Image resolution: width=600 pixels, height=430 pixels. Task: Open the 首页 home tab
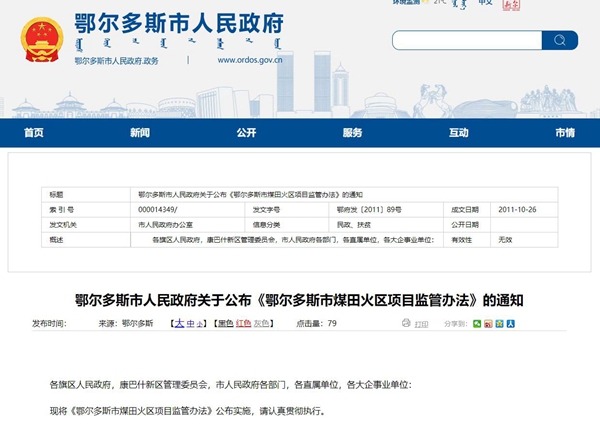click(34, 133)
